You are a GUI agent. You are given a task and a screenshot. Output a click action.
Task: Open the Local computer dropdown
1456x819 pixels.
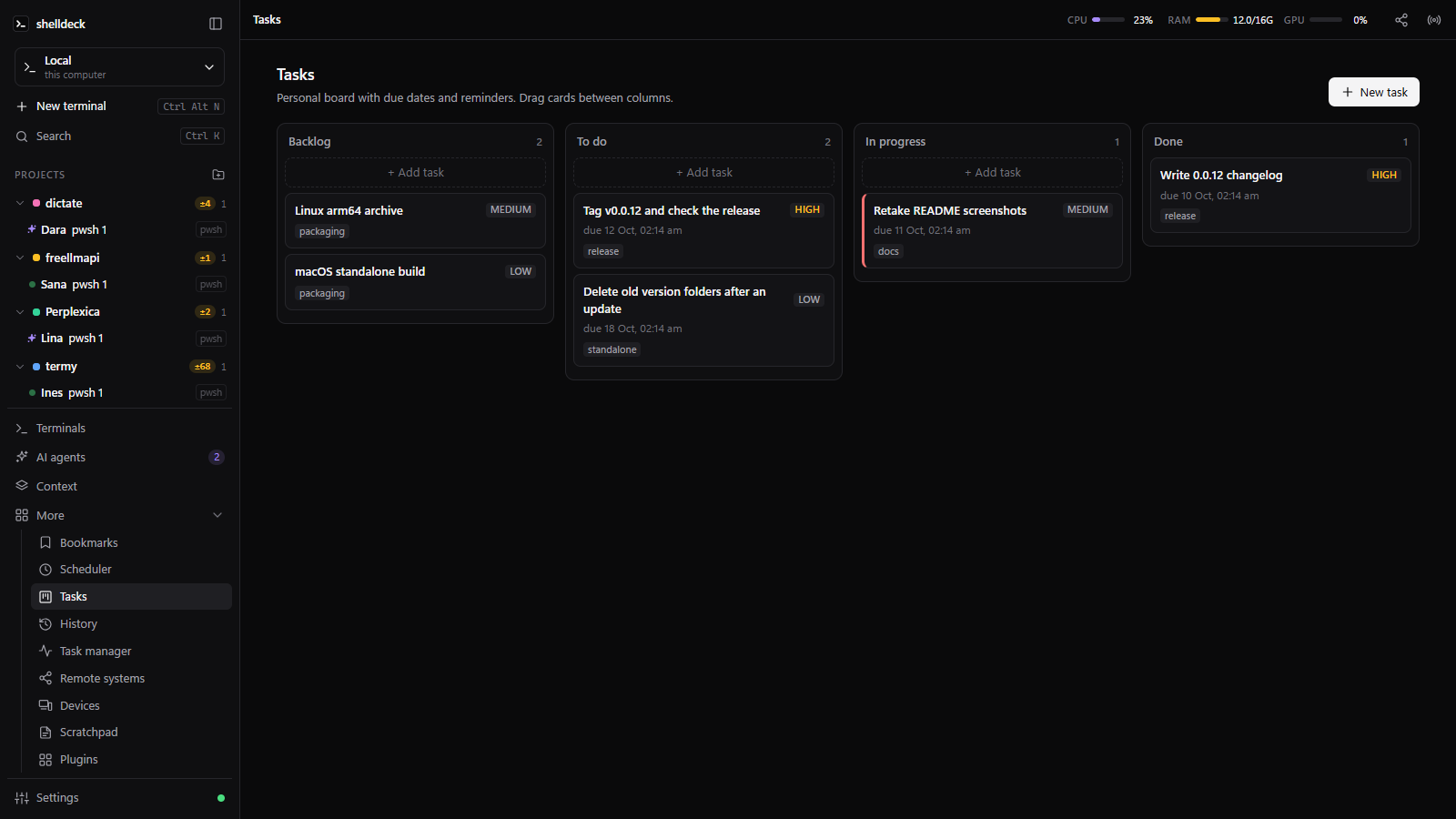pyautogui.click(x=119, y=67)
